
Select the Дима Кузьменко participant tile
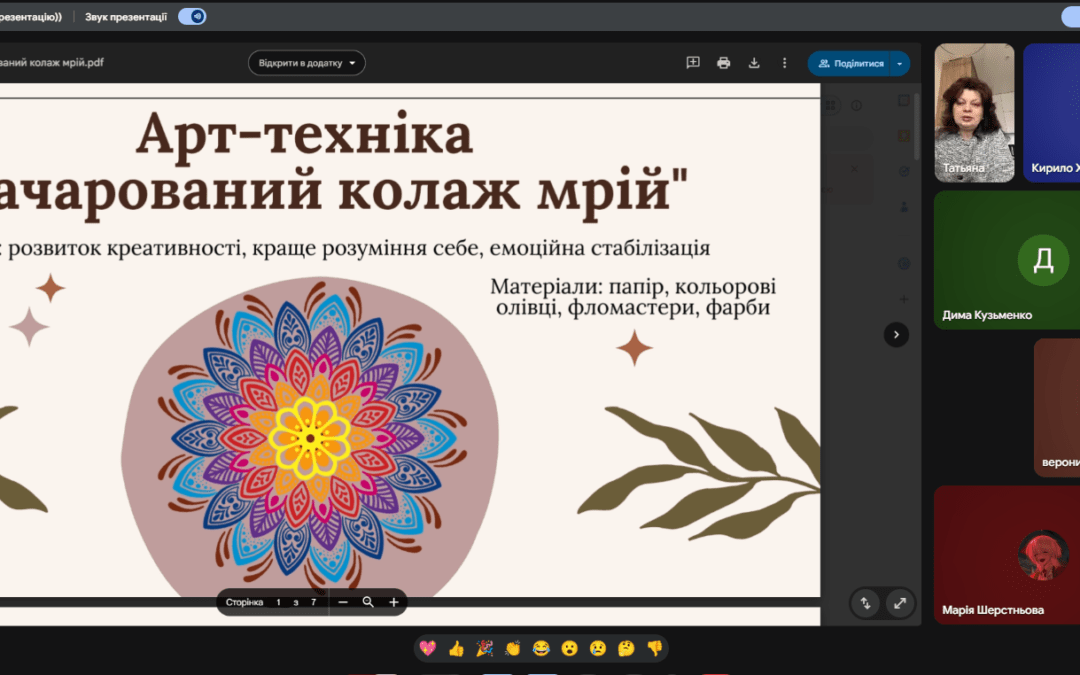(1007, 260)
